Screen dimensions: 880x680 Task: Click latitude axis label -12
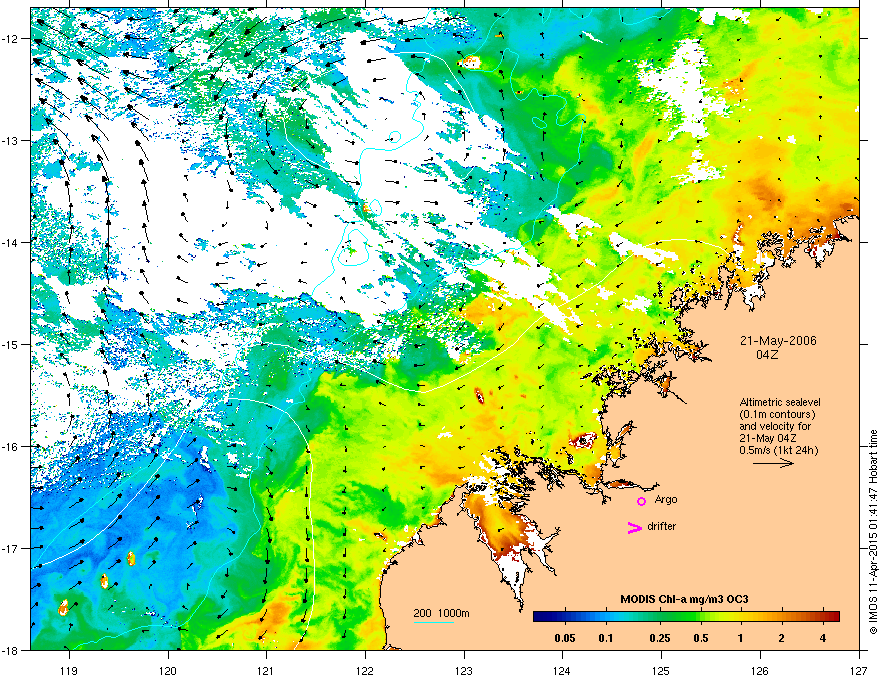11,38
